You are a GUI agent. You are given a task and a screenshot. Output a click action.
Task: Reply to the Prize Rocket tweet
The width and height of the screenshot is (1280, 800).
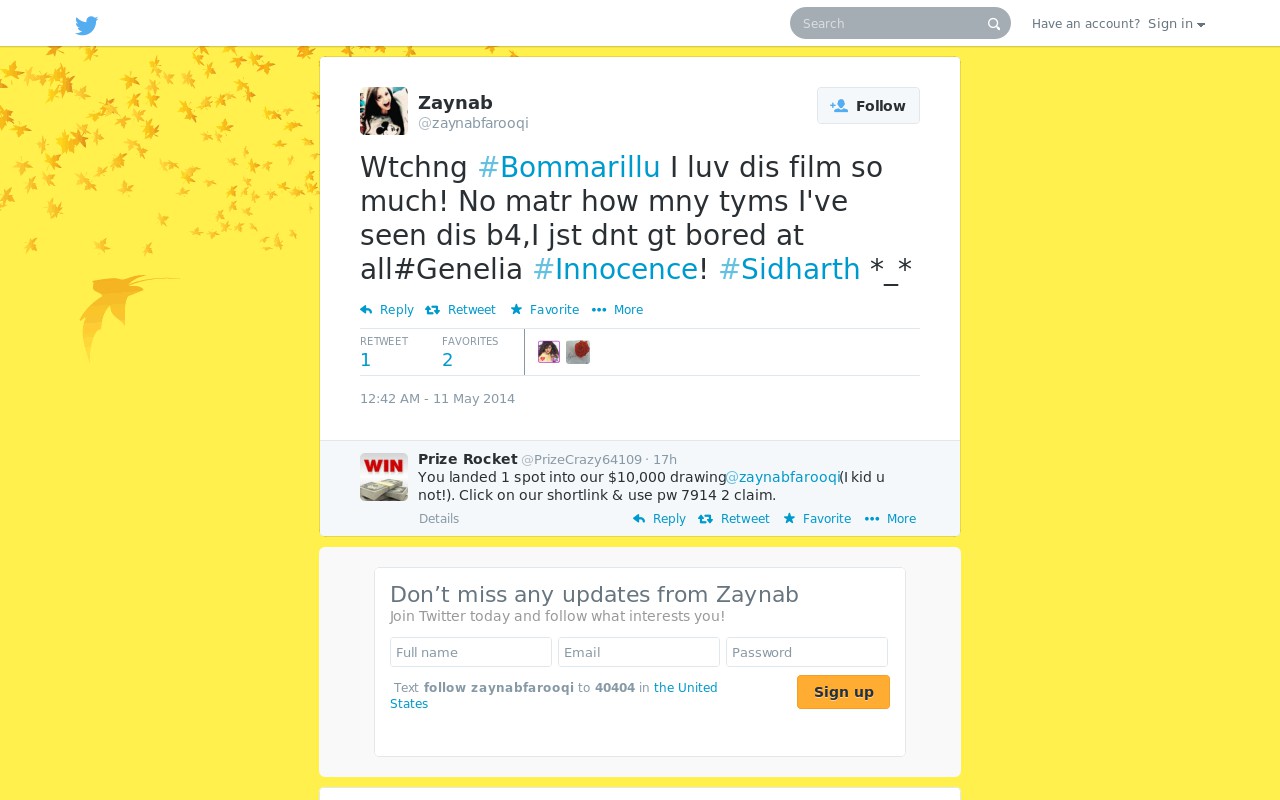(x=659, y=519)
